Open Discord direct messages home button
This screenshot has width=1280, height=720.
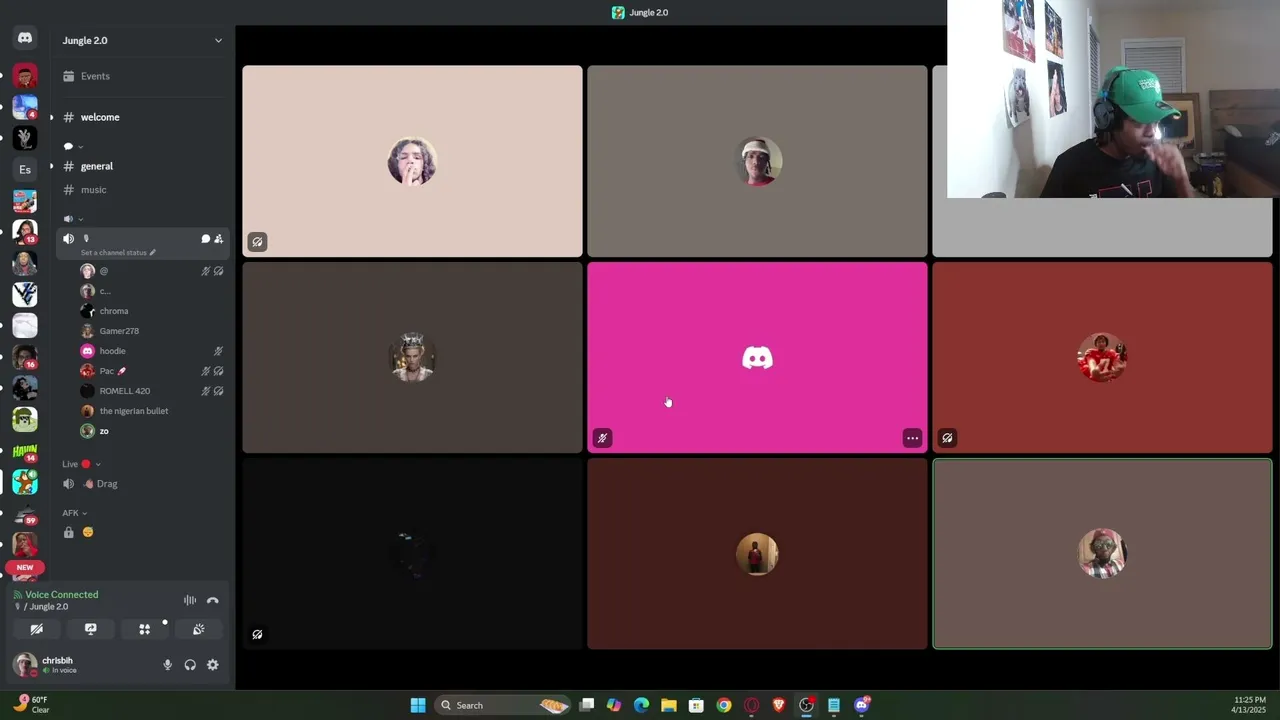tap(25, 38)
